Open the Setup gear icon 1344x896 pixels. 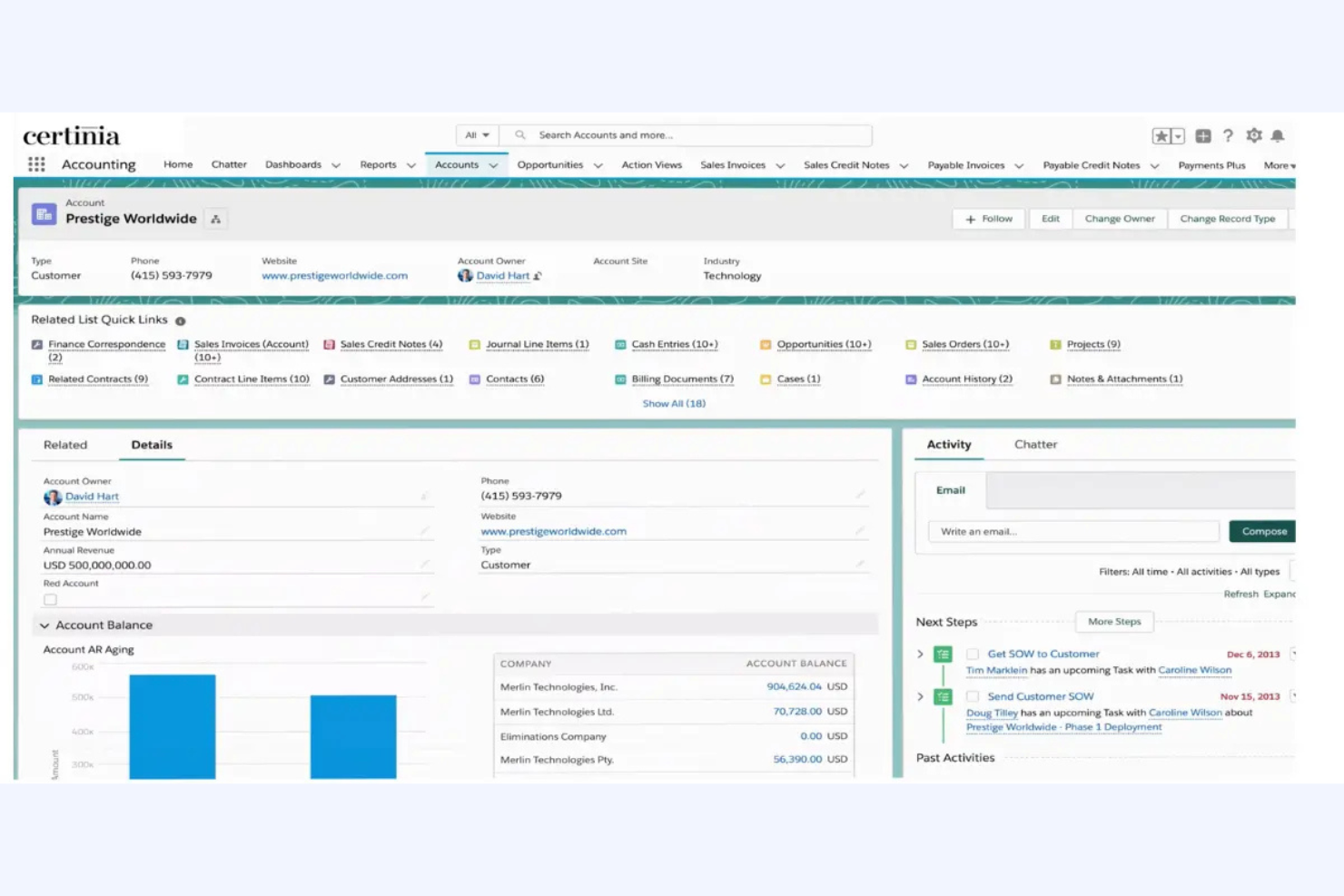click(1254, 135)
